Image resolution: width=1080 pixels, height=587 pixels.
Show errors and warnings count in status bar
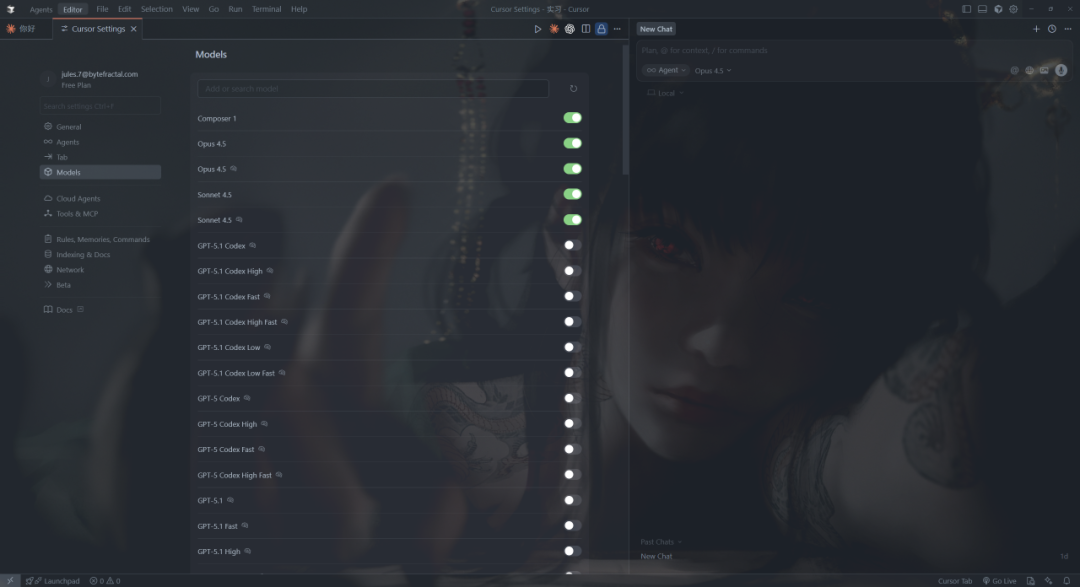click(105, 581)
